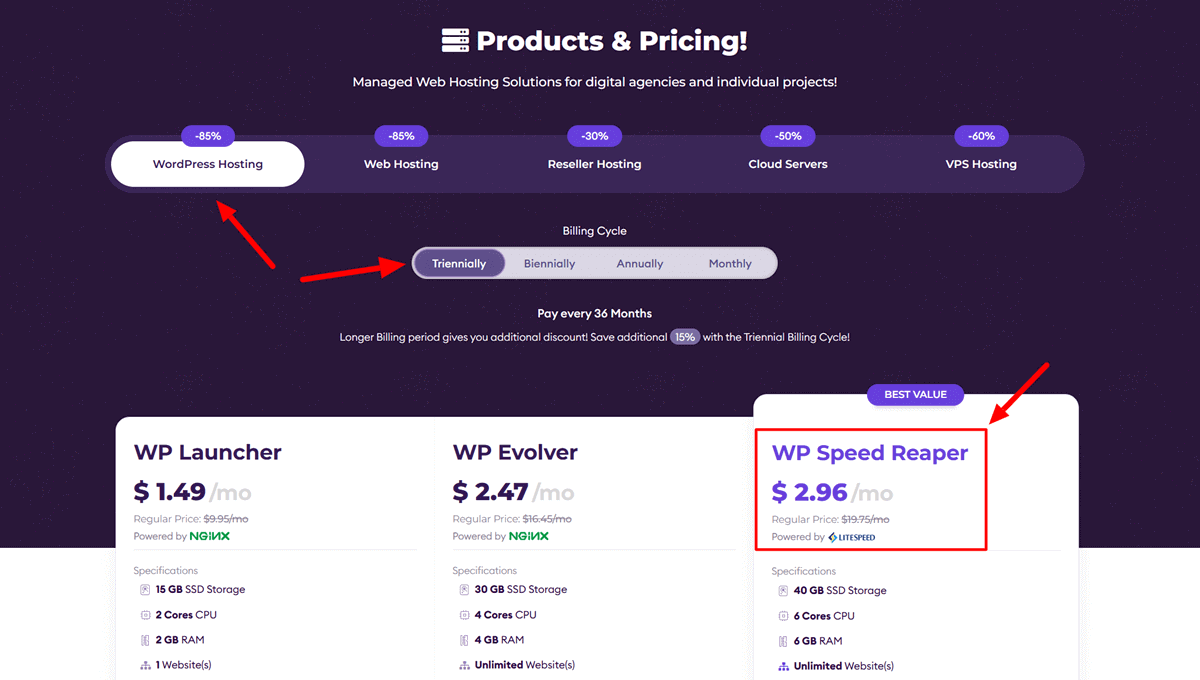Switch to the Reseller Hosting tab
The width and height of the screenshot is (1200, 680).
(595, 164)
